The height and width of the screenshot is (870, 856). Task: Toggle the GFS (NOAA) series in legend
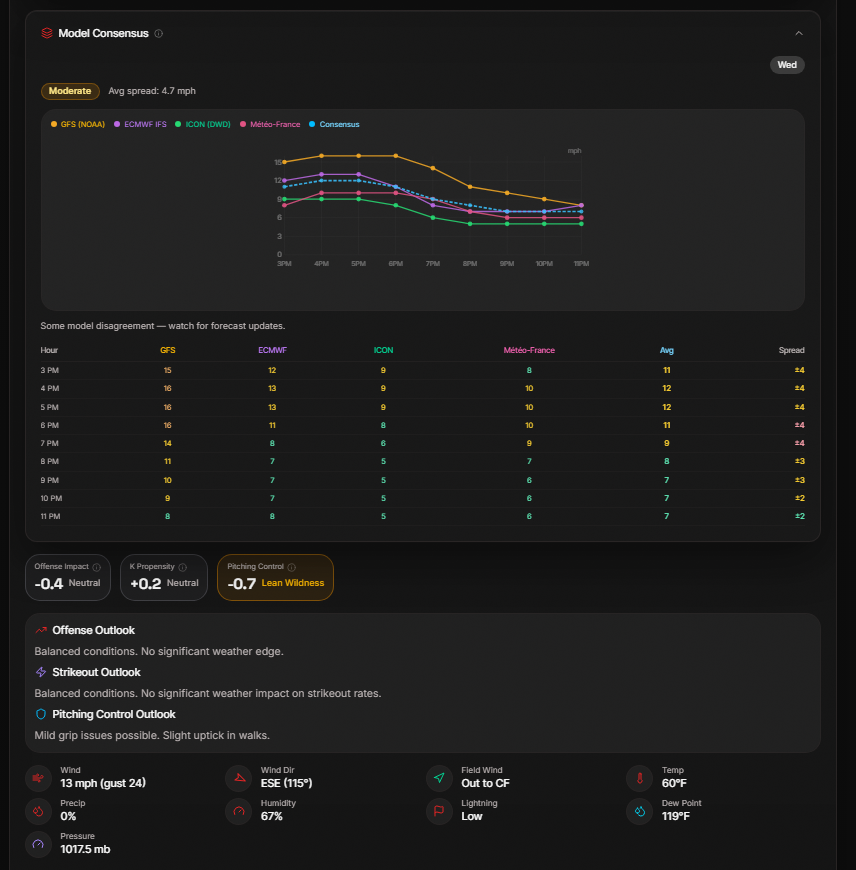coord(78,124)
